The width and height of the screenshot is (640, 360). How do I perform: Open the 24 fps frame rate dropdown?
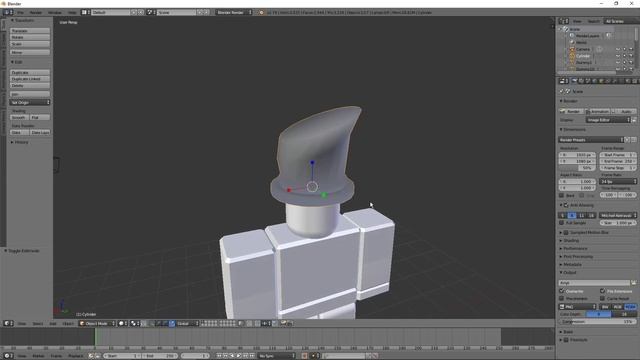point(618,181)
